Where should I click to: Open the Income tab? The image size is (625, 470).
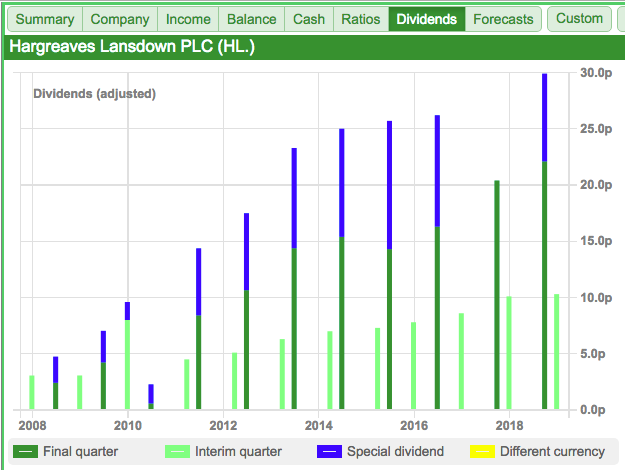point(188,19)
